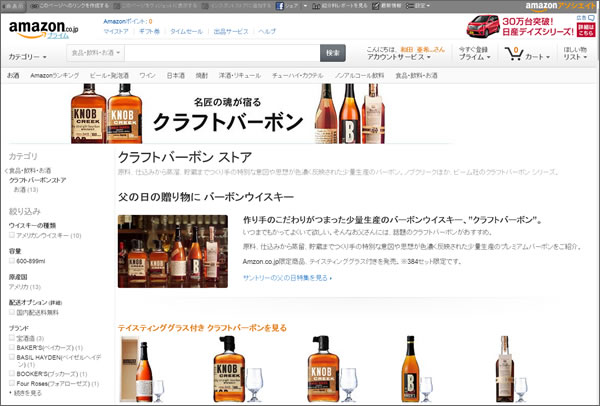Go back to 食品・飲料・お酒 category in sidebar
This screenshot has height=406, width=600.
click(30, 171)
